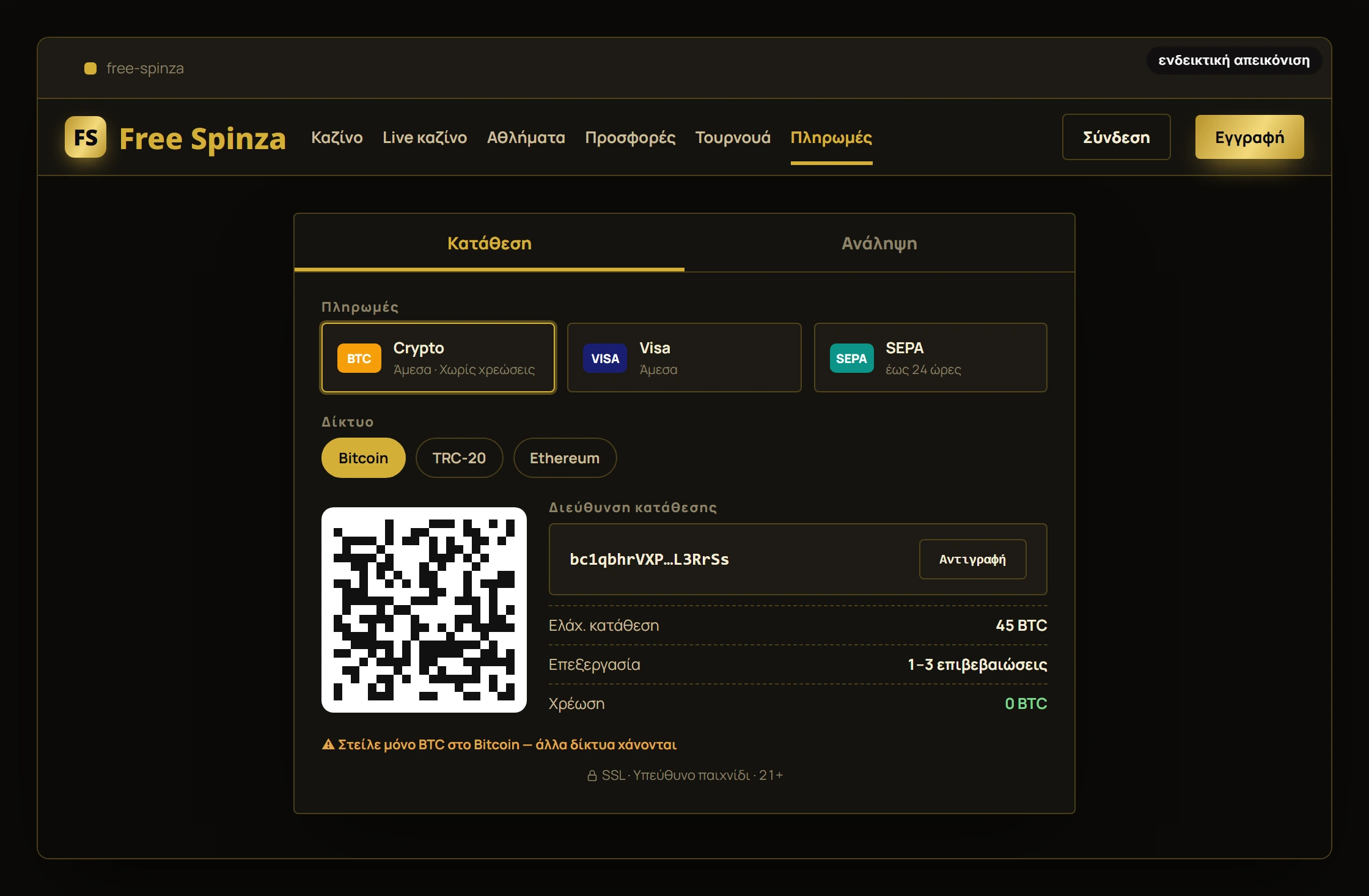Click the 1–3 επιβεβαιώσεις value
1369x896 pixels.
977,664
